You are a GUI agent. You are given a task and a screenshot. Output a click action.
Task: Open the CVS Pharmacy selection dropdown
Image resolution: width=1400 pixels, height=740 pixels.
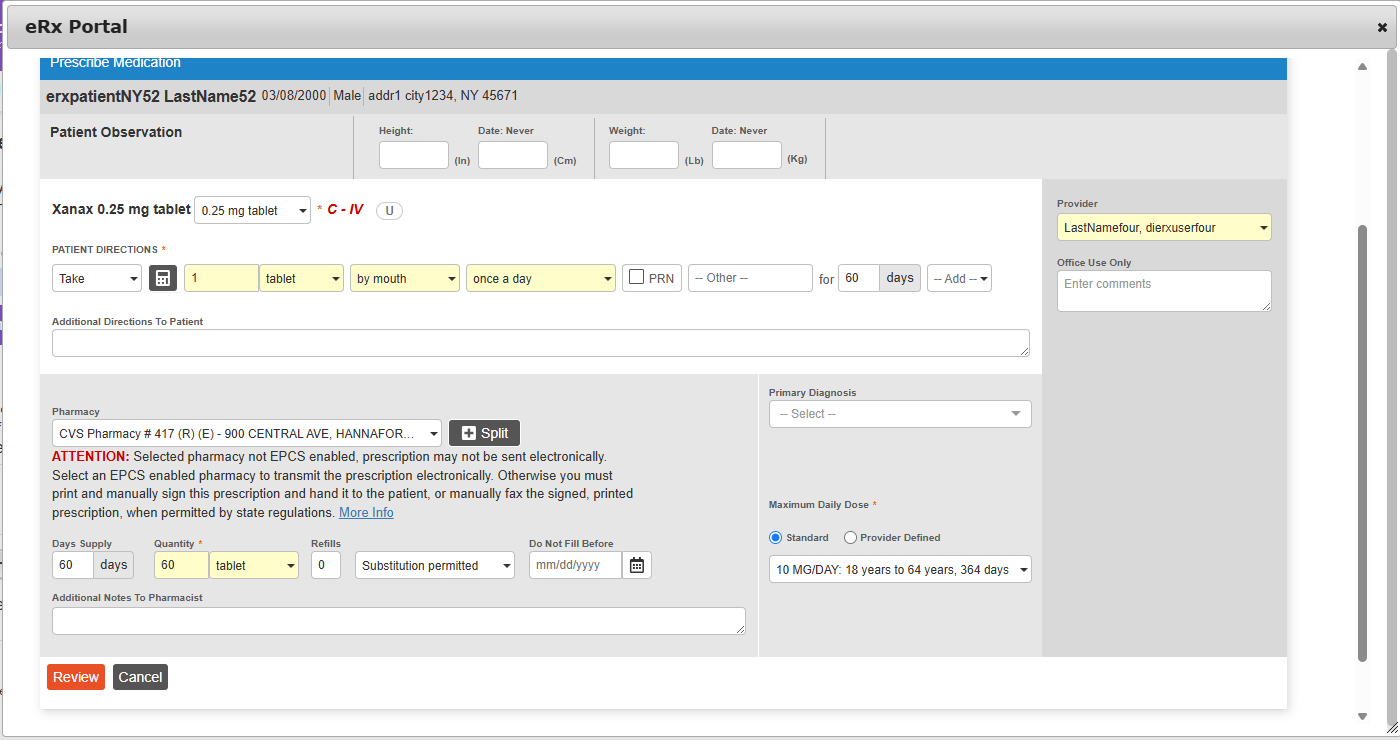tap(246, 433)
